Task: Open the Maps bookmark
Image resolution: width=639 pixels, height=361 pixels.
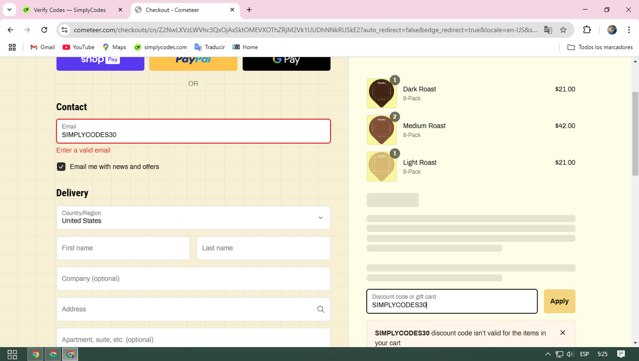Action: (114, 47)
